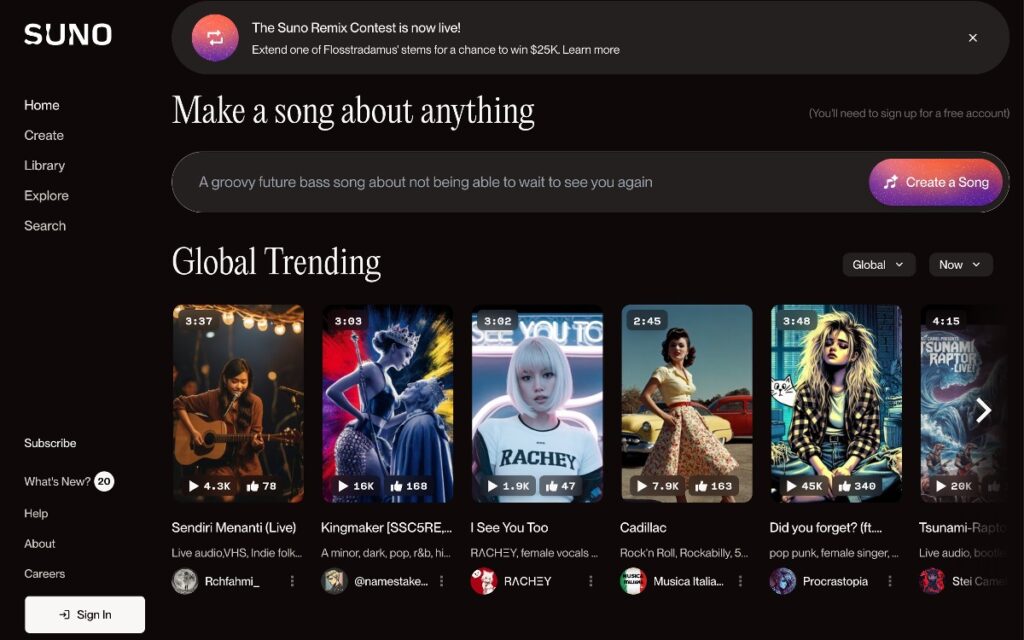Image resolution: width=1024 pixels, height=640 pixels.
Task: Click the Create a Song button
Action: click(935, 182)
